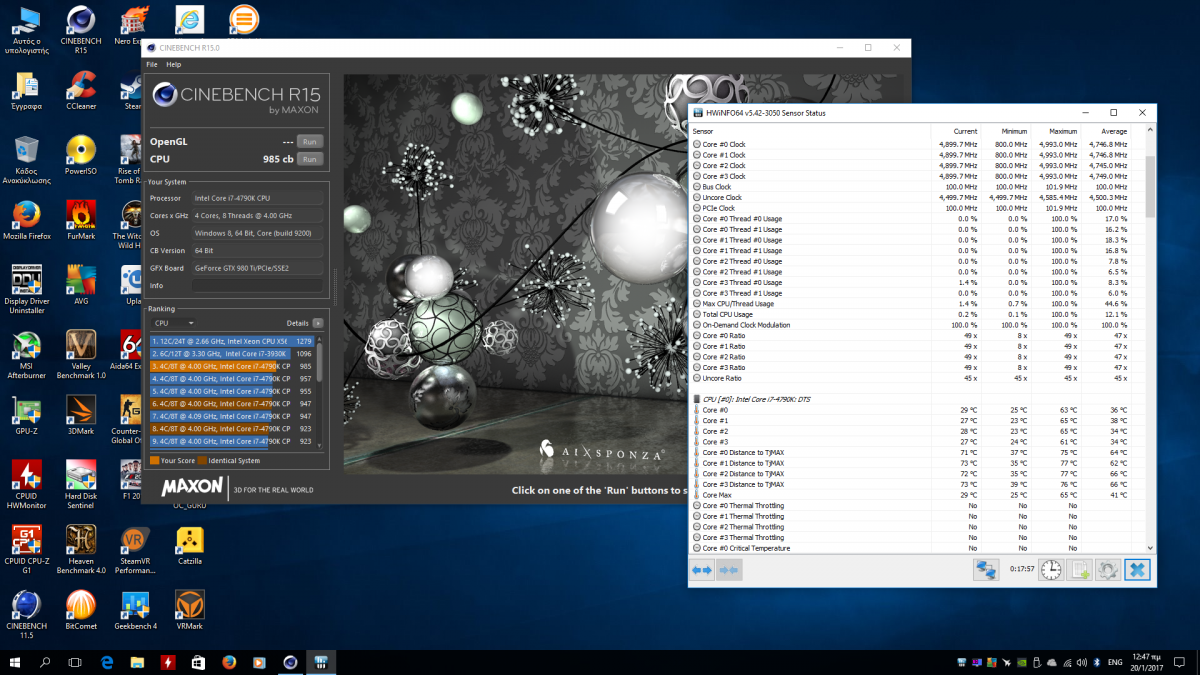This screenshot has height=675, width=1200.
Task: Open the CINEBENCH 11.5 desktop shortcut
Action: (27, 614)
